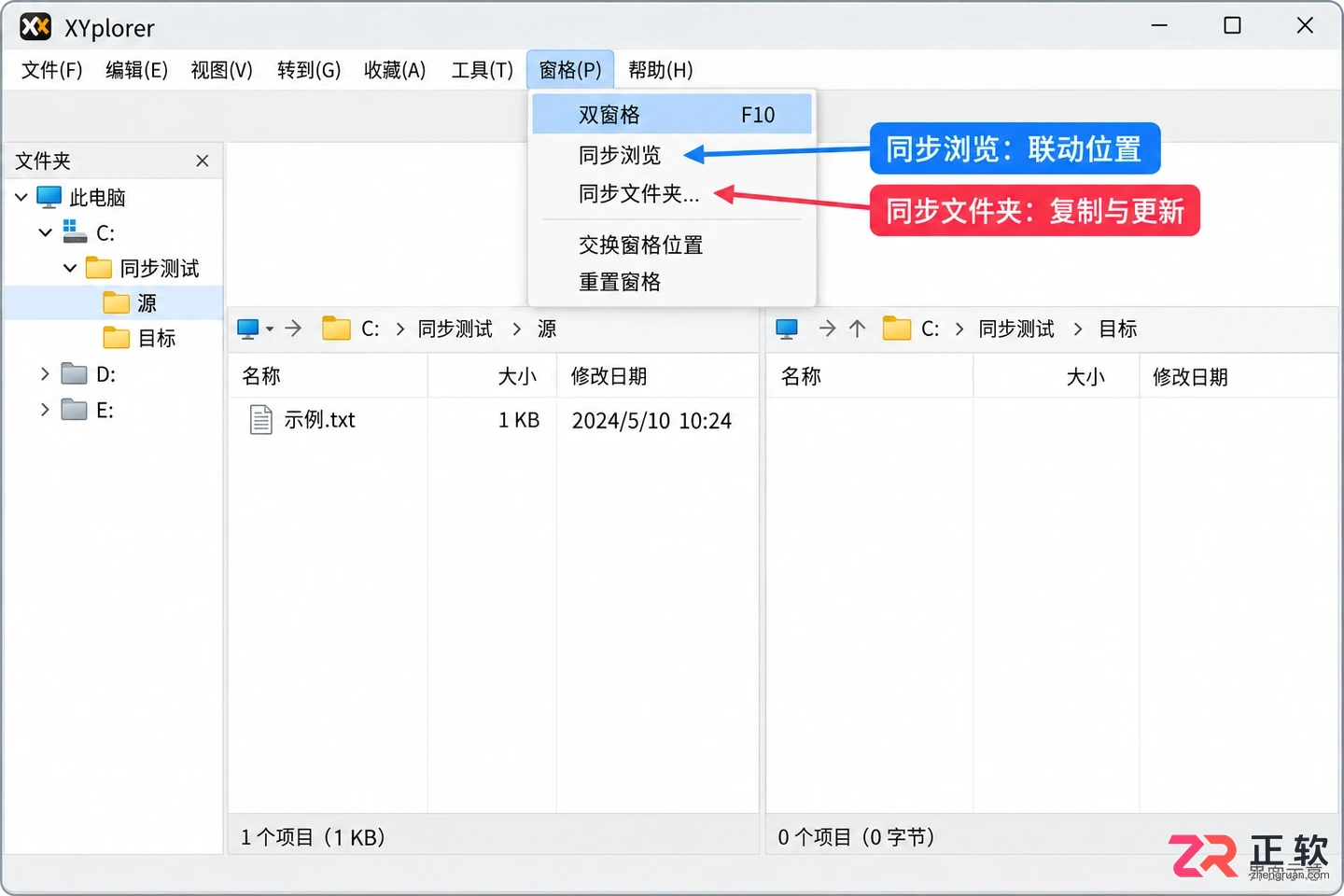Click 目标 segment in right pane breadcrumb
The image size is (1344, 896).
(x=1117, y=329)
